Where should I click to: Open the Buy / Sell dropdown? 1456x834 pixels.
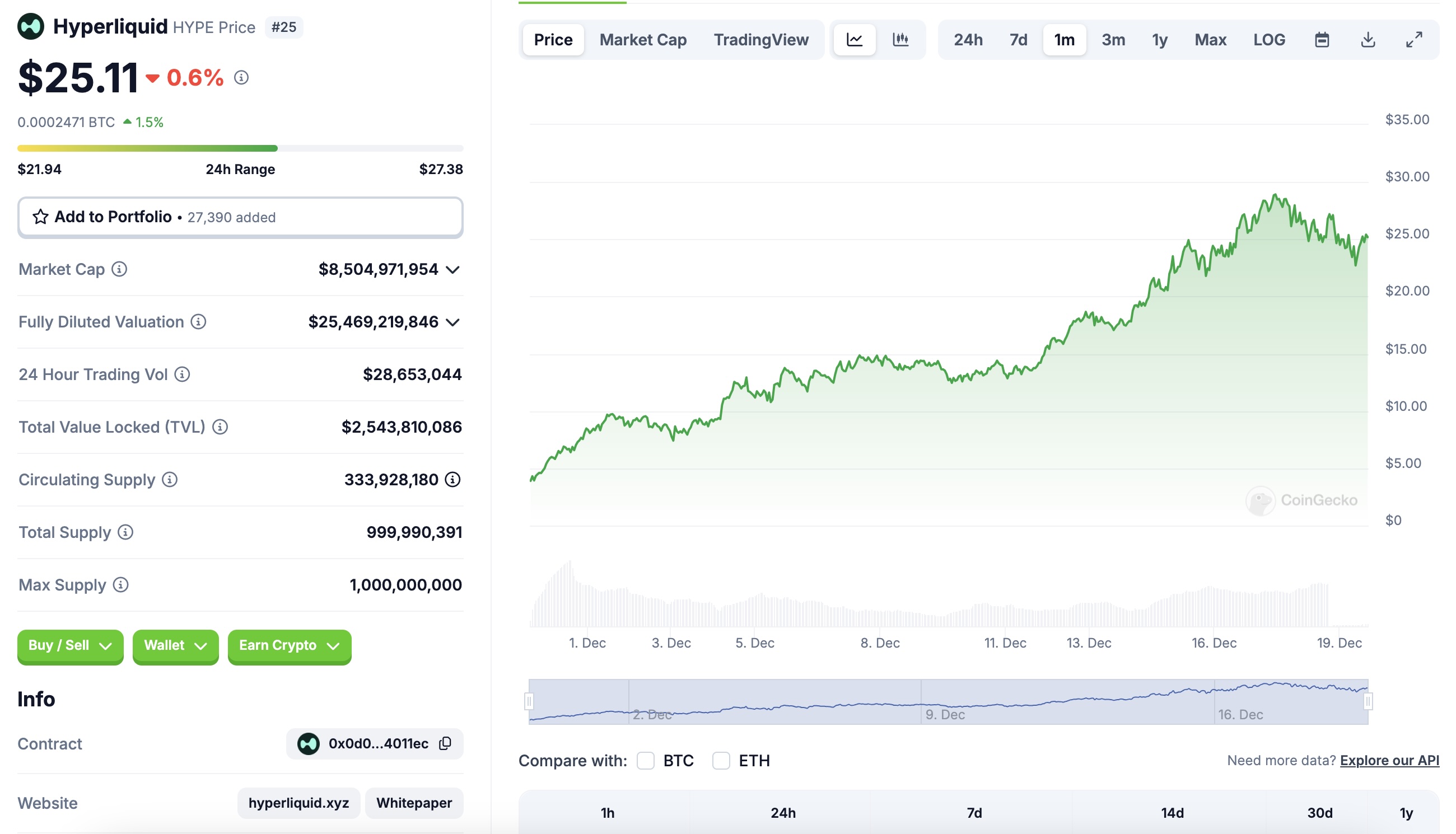tap(71, 646)
